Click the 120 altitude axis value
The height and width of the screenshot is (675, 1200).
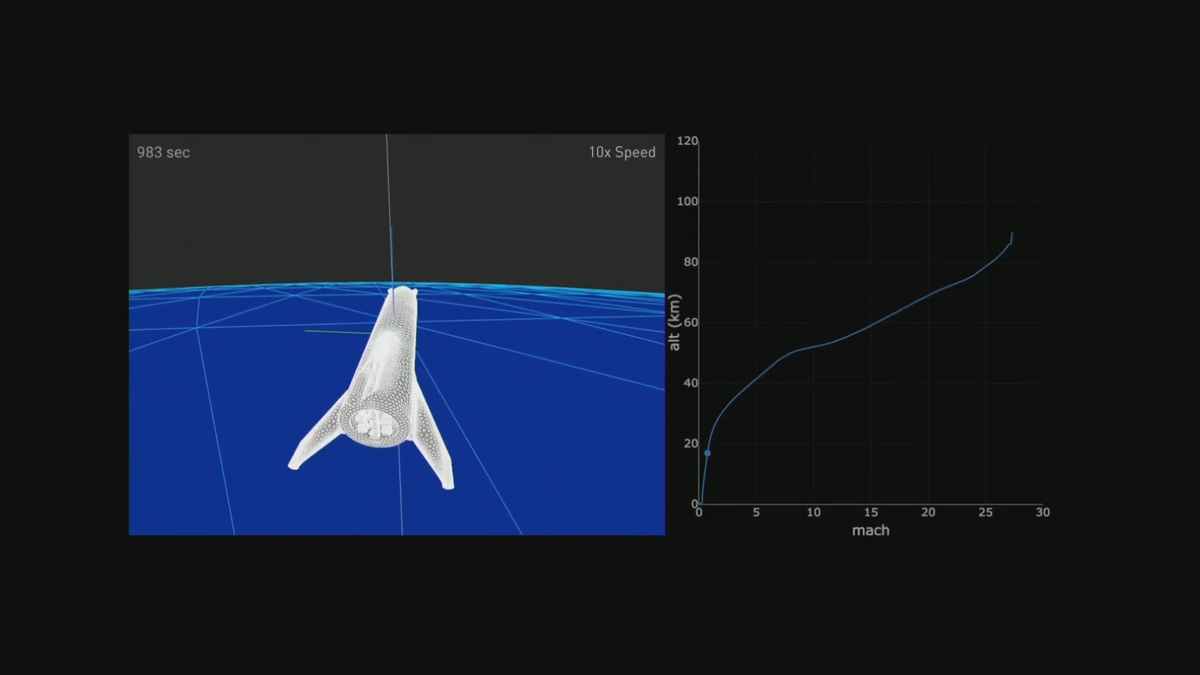tap(687, 142)
